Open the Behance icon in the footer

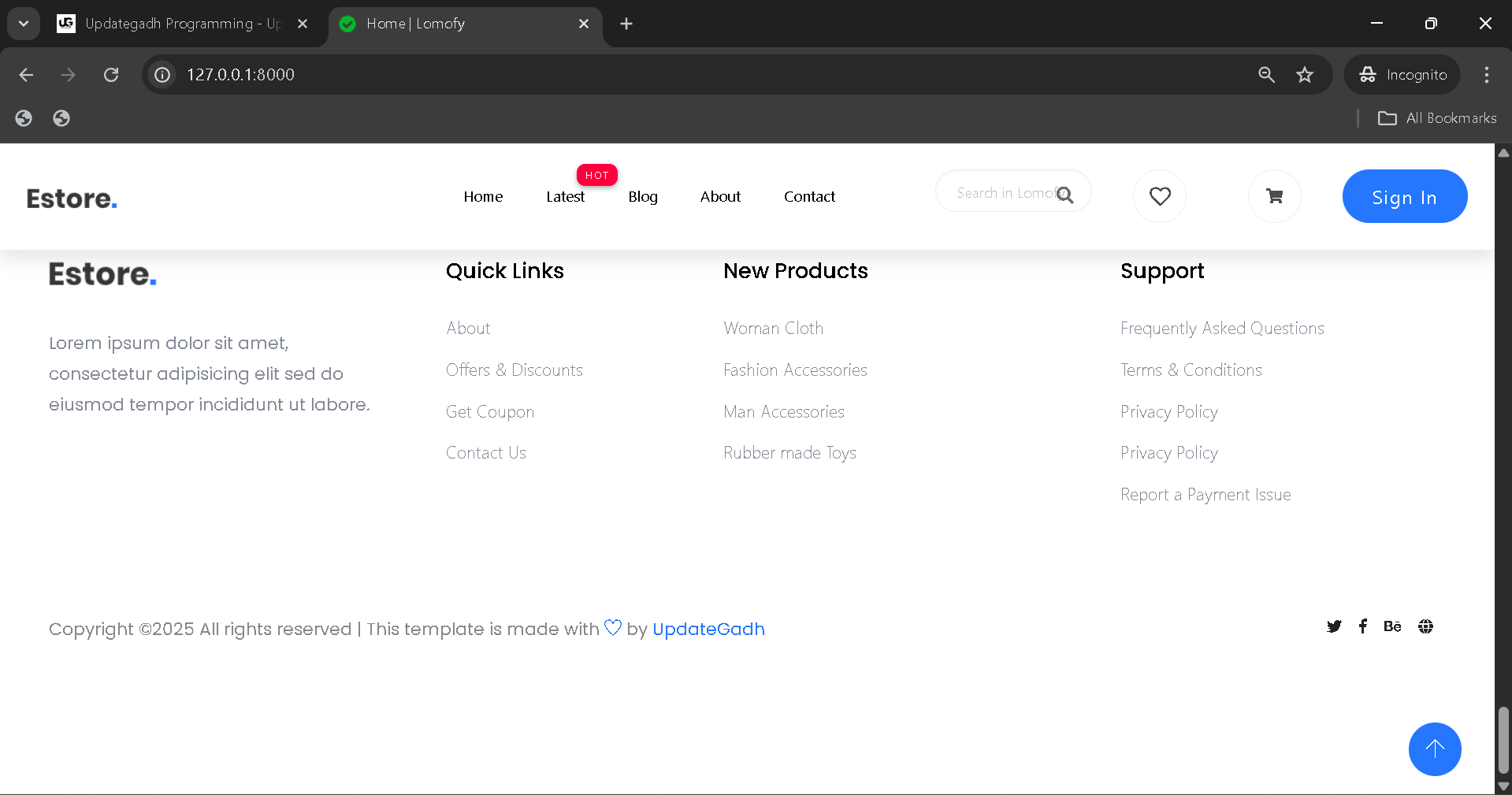click(1392, 626)
